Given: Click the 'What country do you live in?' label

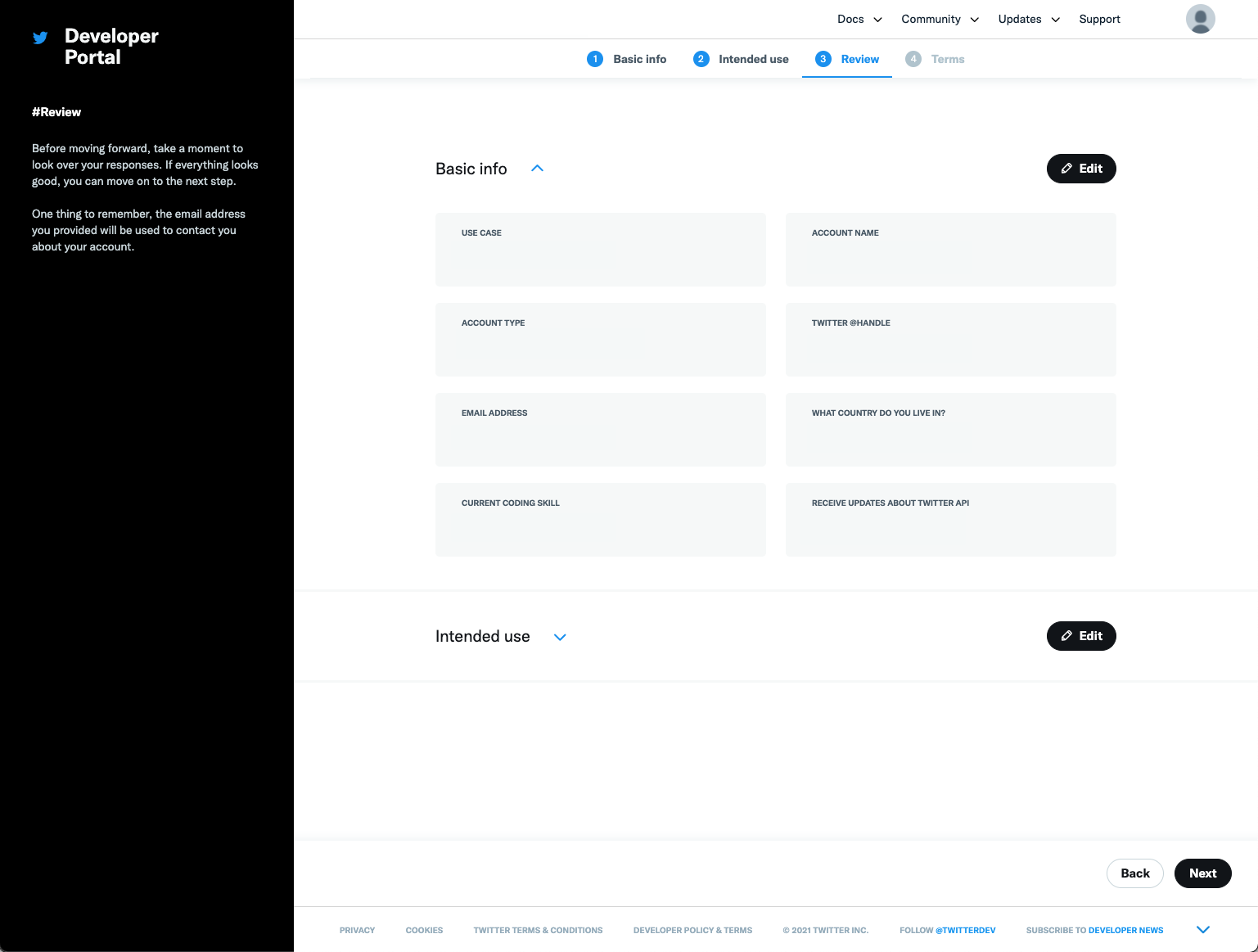Looking at the screenshot, I should coord(878,413).
